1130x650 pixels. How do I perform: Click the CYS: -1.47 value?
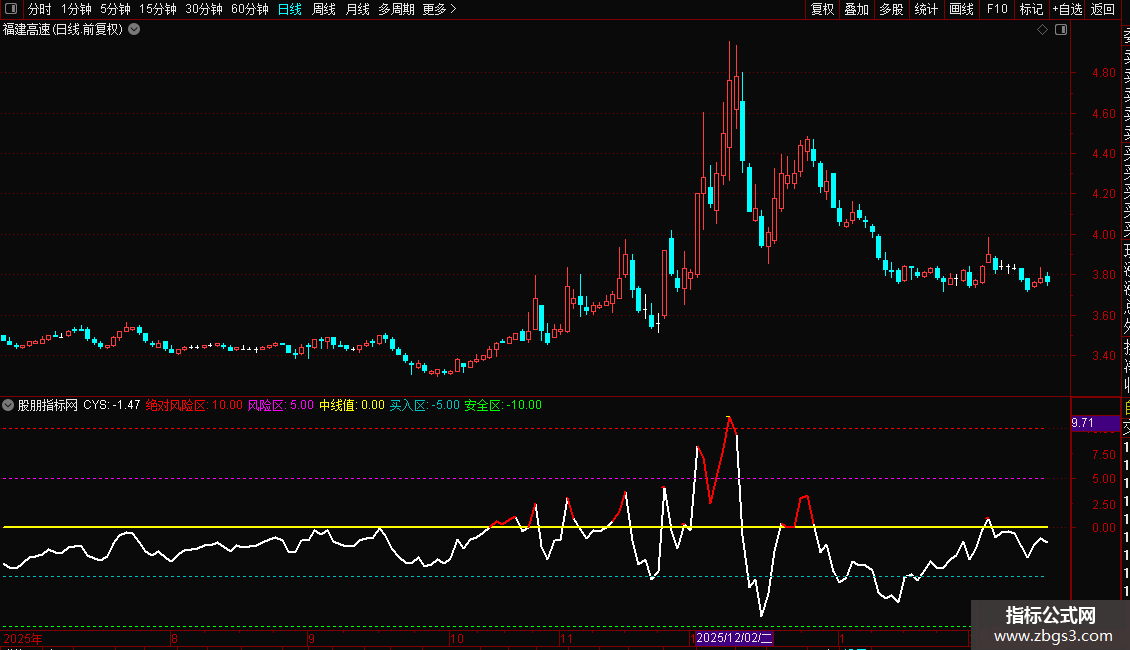click(x=112, y=405)
